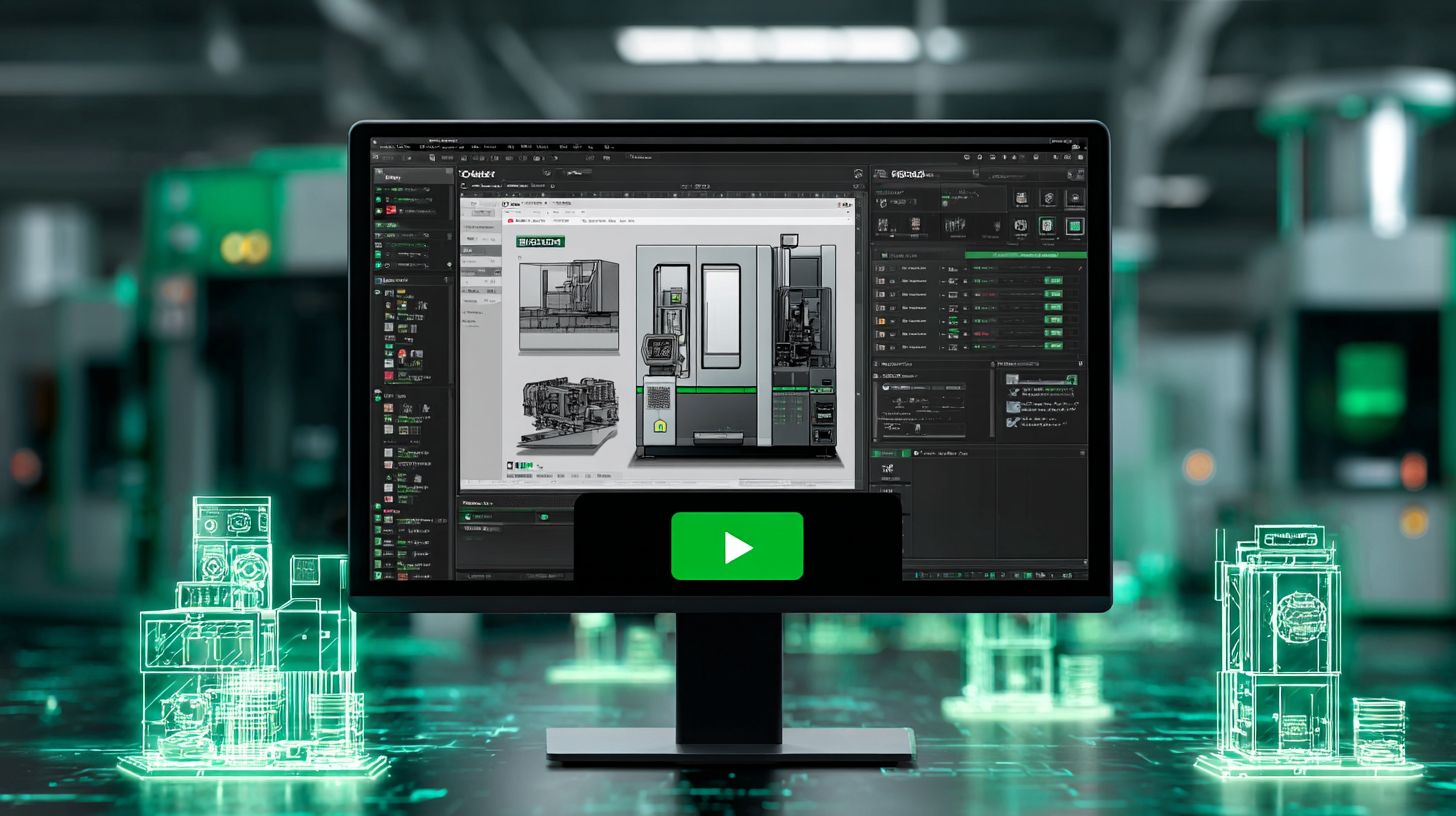The image size is (1456, 816).
Task: Click the green highlighted action bar in right panel
Action: click(1012, 253)
